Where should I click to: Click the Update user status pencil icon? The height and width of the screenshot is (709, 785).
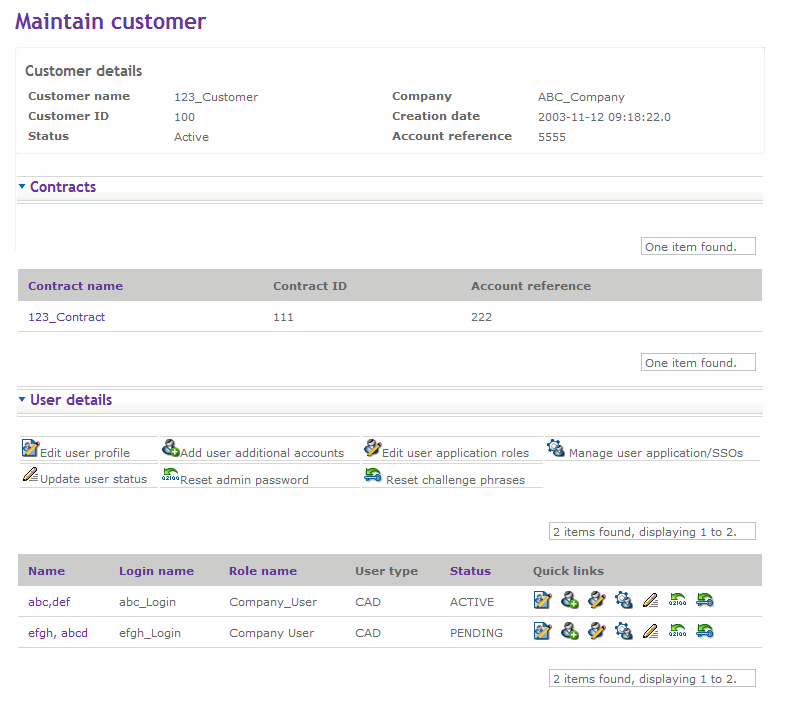30,474
